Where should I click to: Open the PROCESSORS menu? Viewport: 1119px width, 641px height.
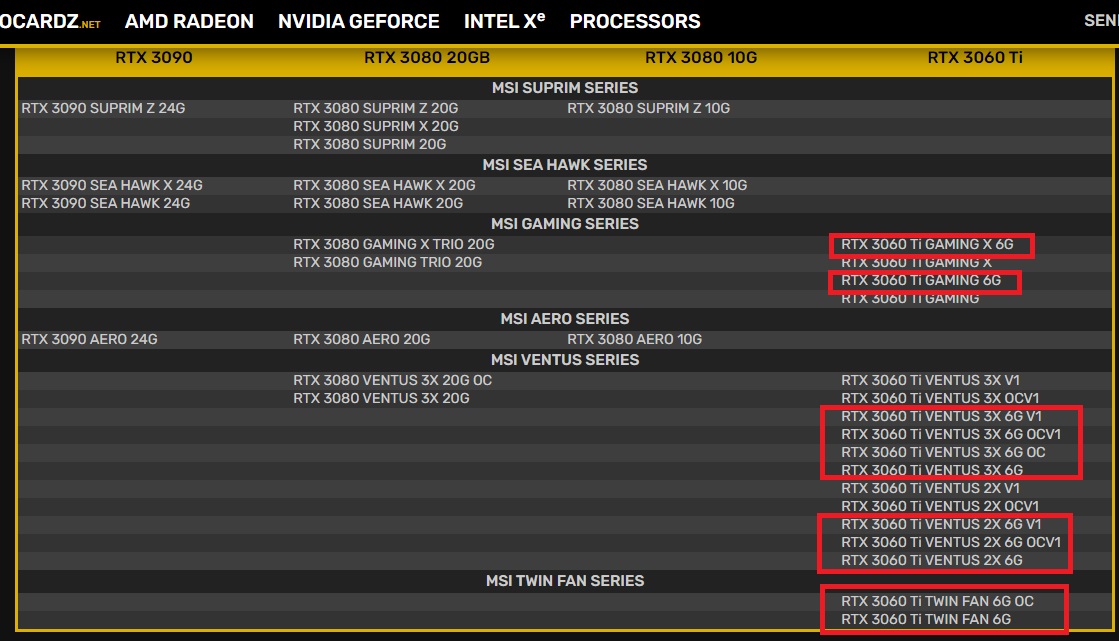click(635, 21)
